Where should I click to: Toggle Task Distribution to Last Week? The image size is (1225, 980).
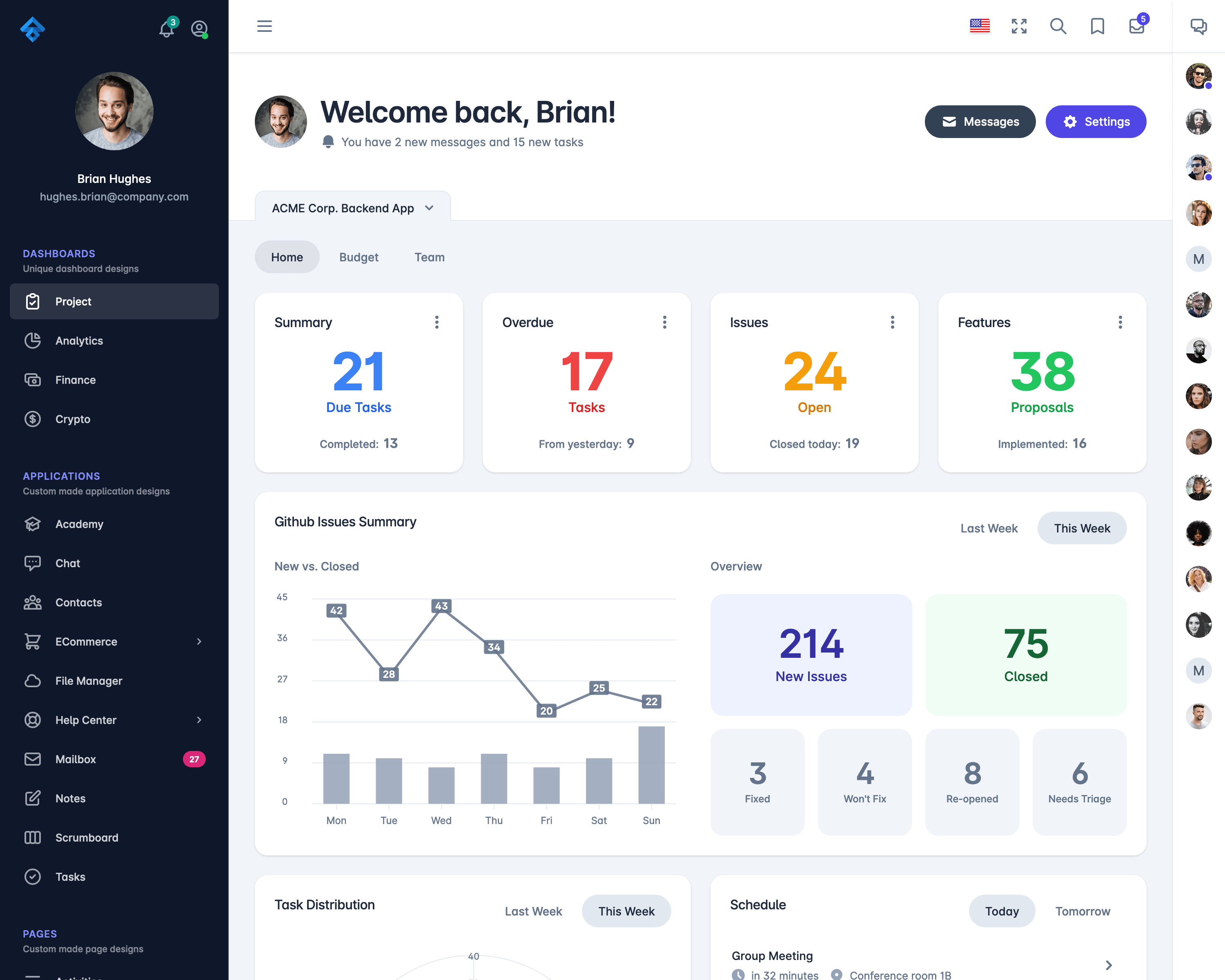(535, 911)
